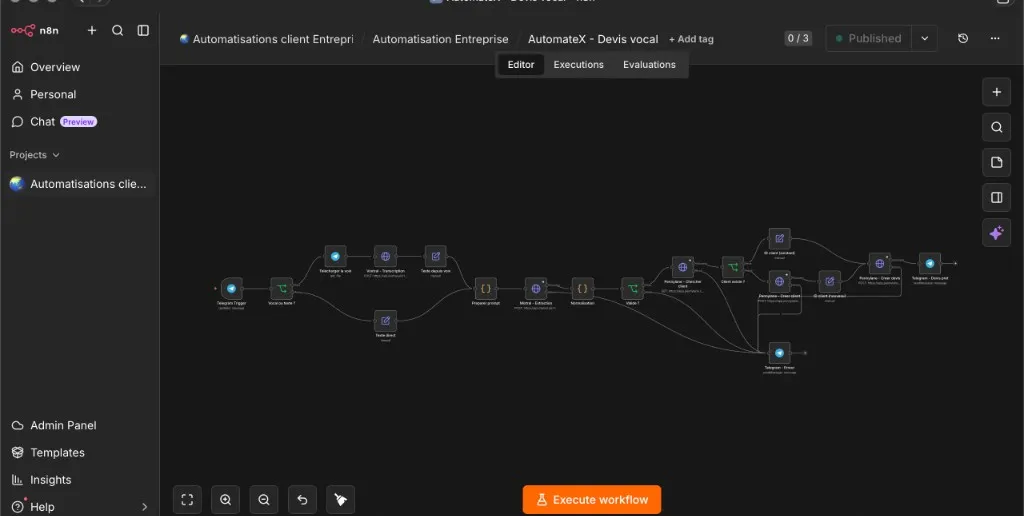Click the plus icon beside the n8n logo
This screenshot has width=1024, height=516.
92,30
